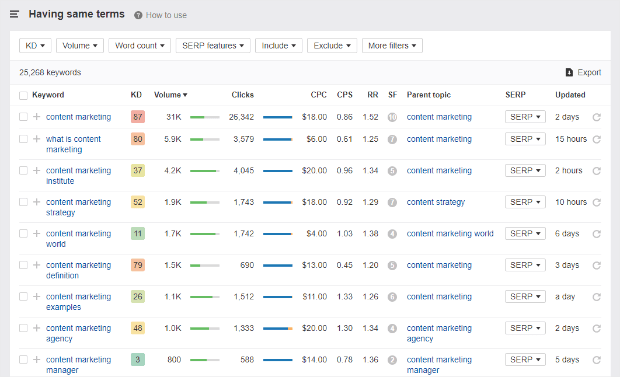Add 'content marketing examples' with plus icon

click(36, 296)
